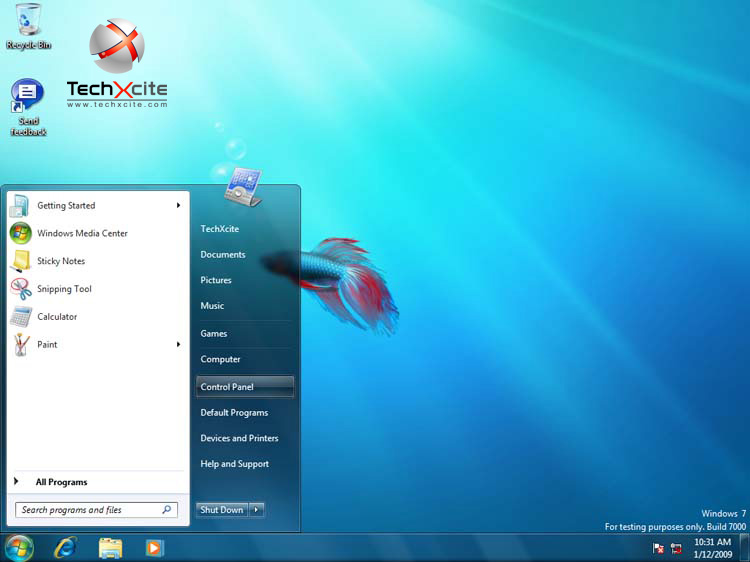The height and width of the screenshot is (562, 750).
Task: Open Music from the Start menu
Action: tap(212, 306)
